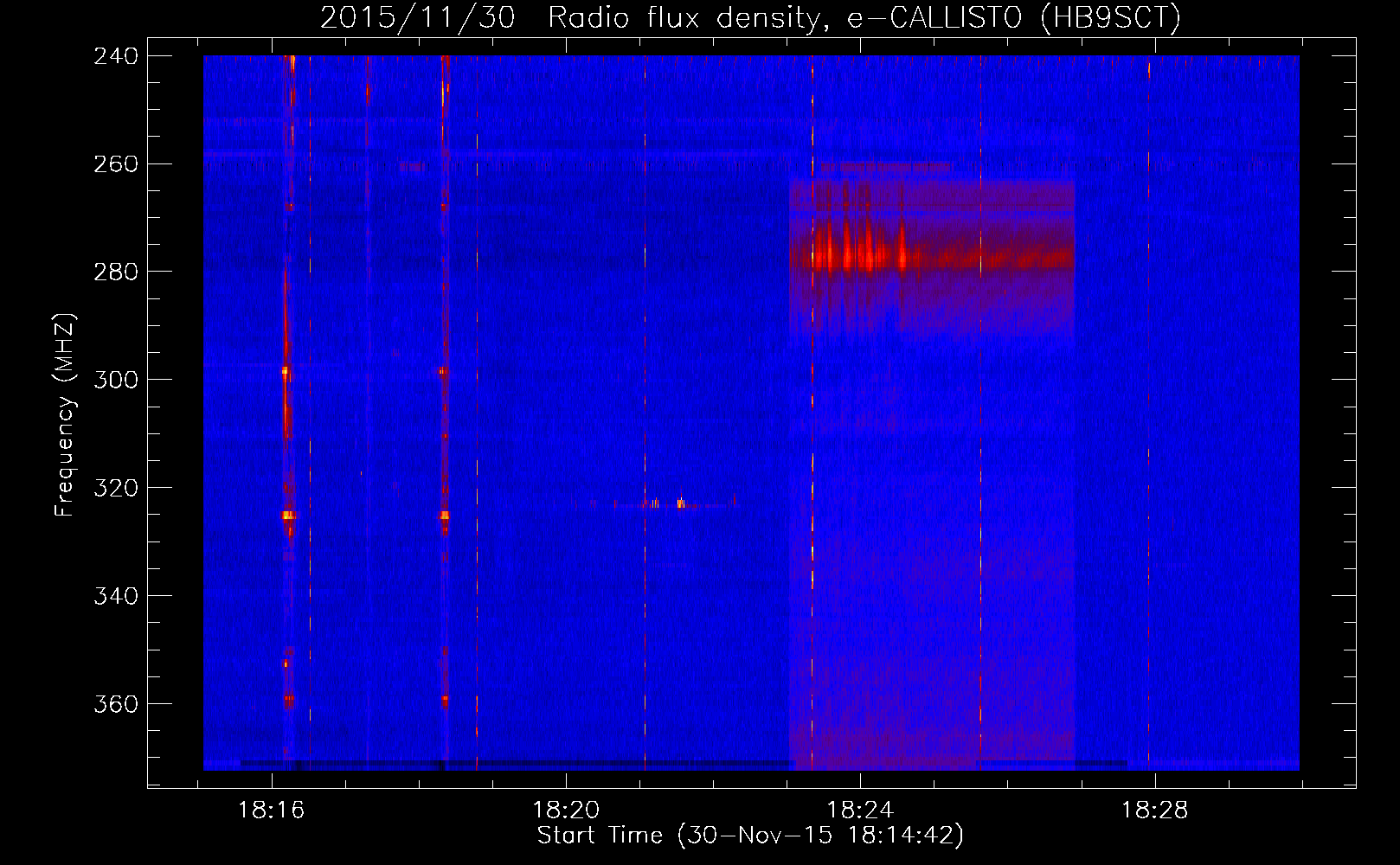Click the 'Start Time (30-Nov-15 18:14:42)' axis label
This screenshot has width=1400, height=865.
[750, 836]
